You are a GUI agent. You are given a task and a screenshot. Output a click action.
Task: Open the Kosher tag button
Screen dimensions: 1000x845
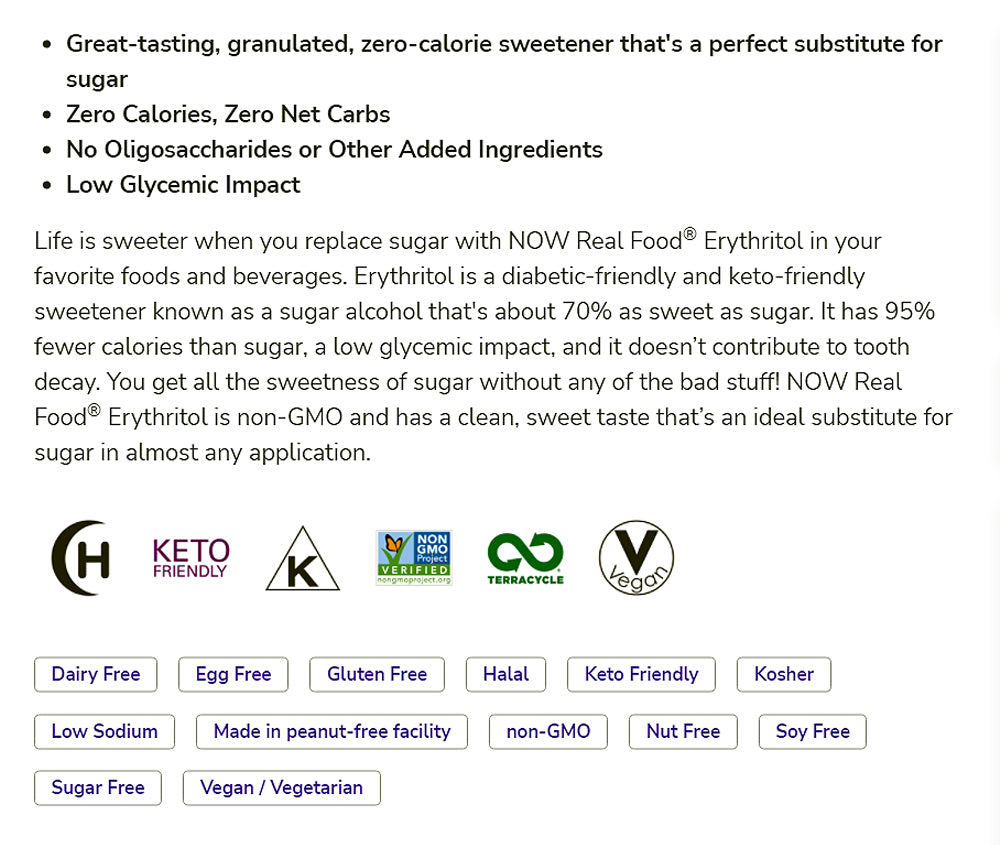coord(784,674)
